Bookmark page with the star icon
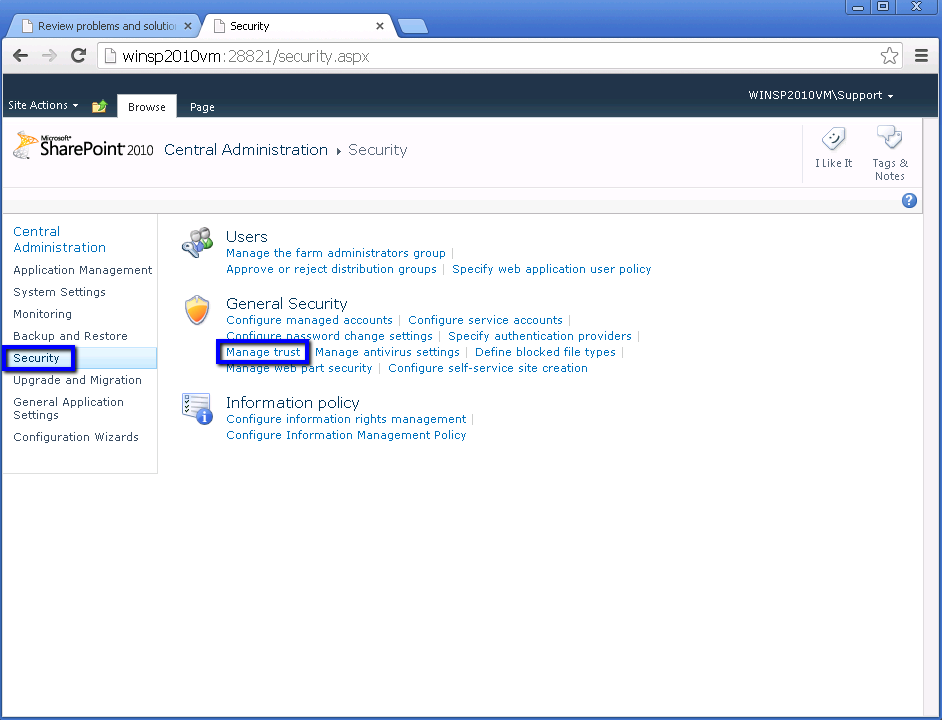This screenshot has width=942, height=720. (889, 56)
